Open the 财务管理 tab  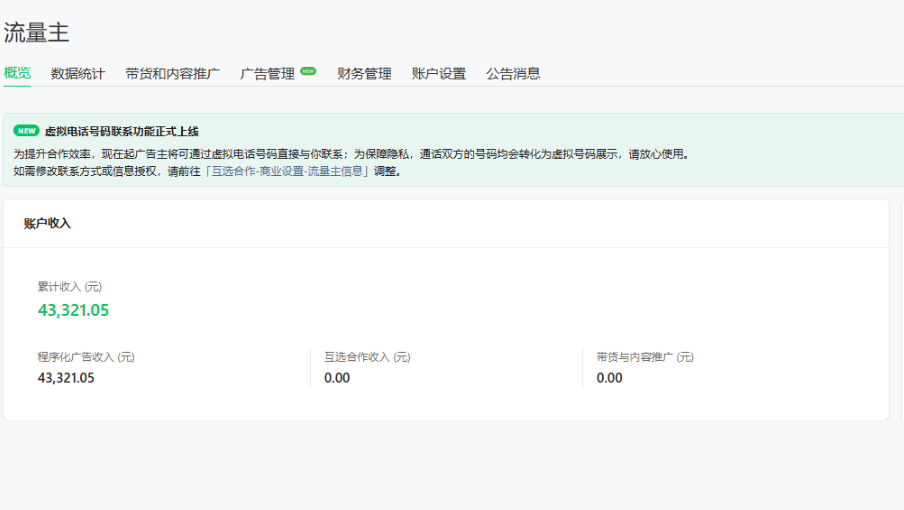pos(364,73)
